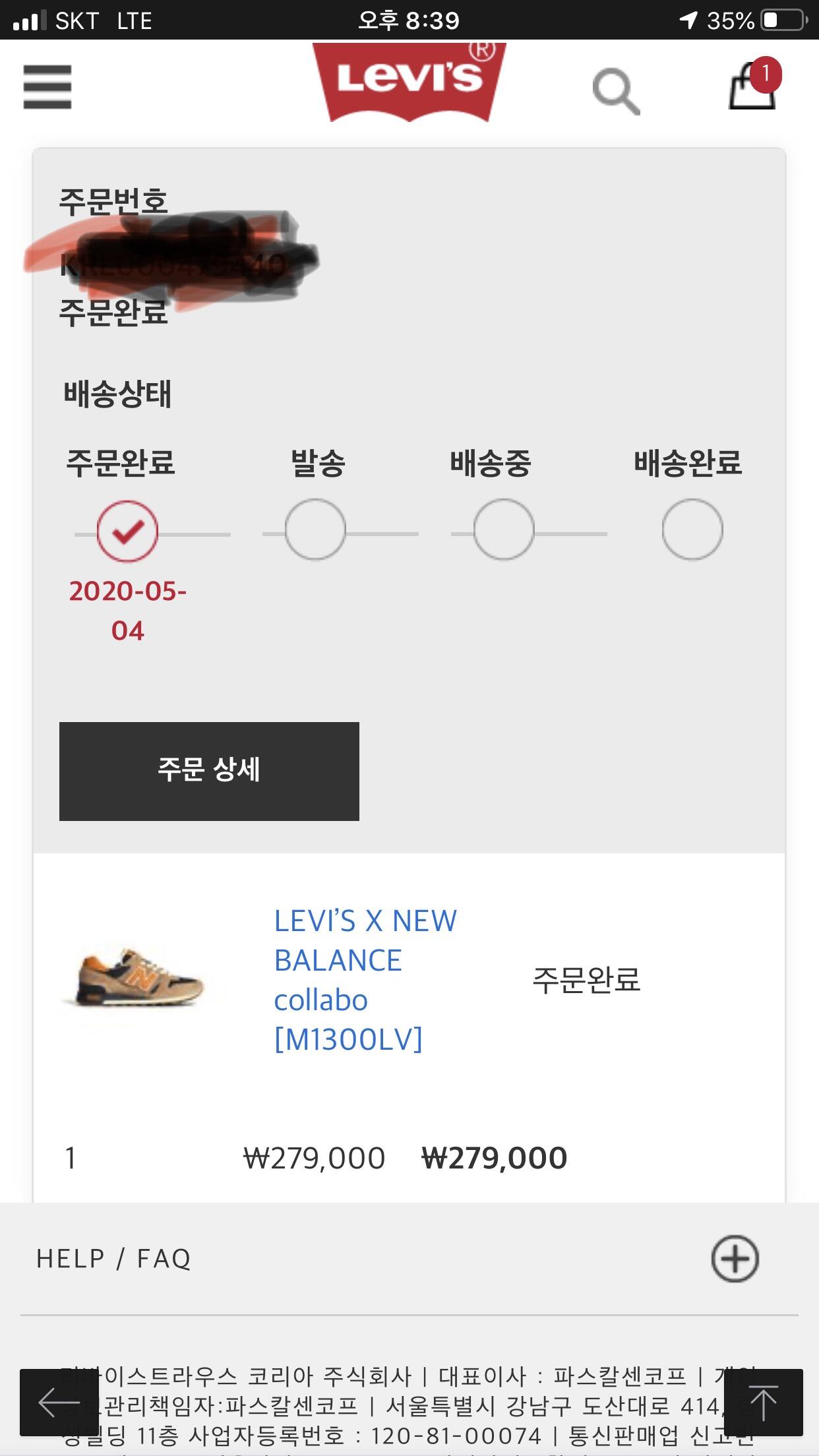Open LEVI'S X NEW BALANCE collabo link
The image size is (819, 1456).
click(365, 980)
